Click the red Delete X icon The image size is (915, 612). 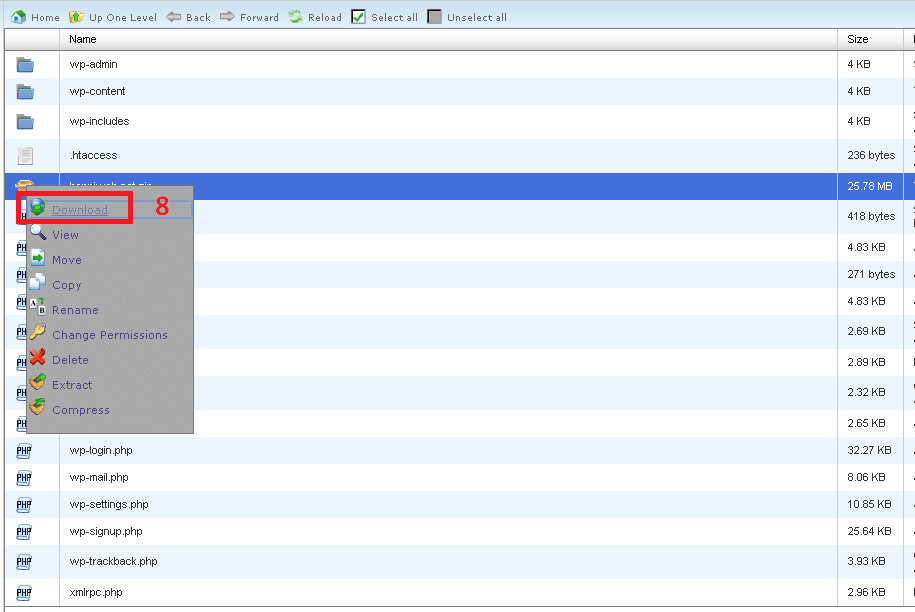click(38, 359)
